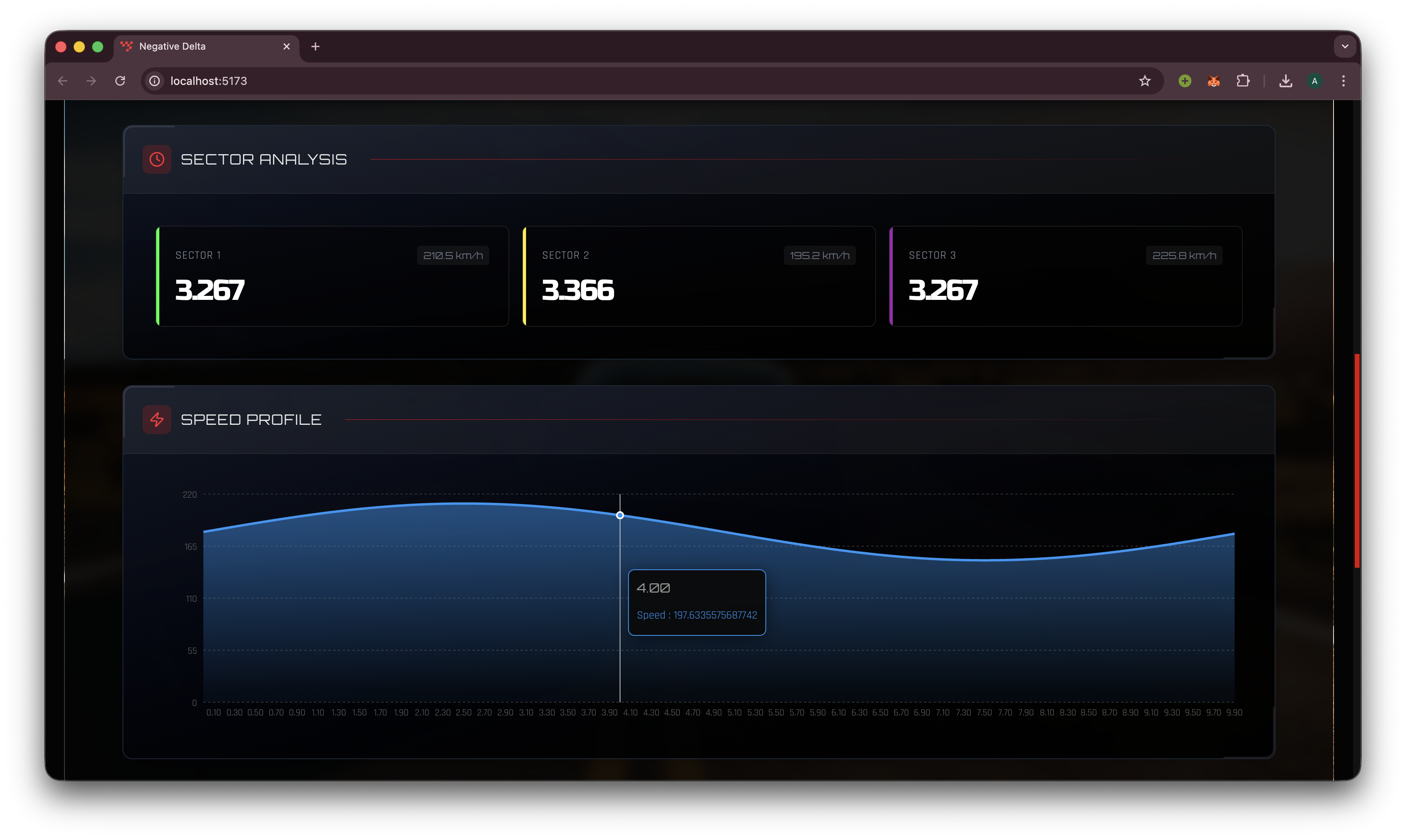
Task: Click the Sector 2 lap time 3.366
Action: [x=578, y=290]
